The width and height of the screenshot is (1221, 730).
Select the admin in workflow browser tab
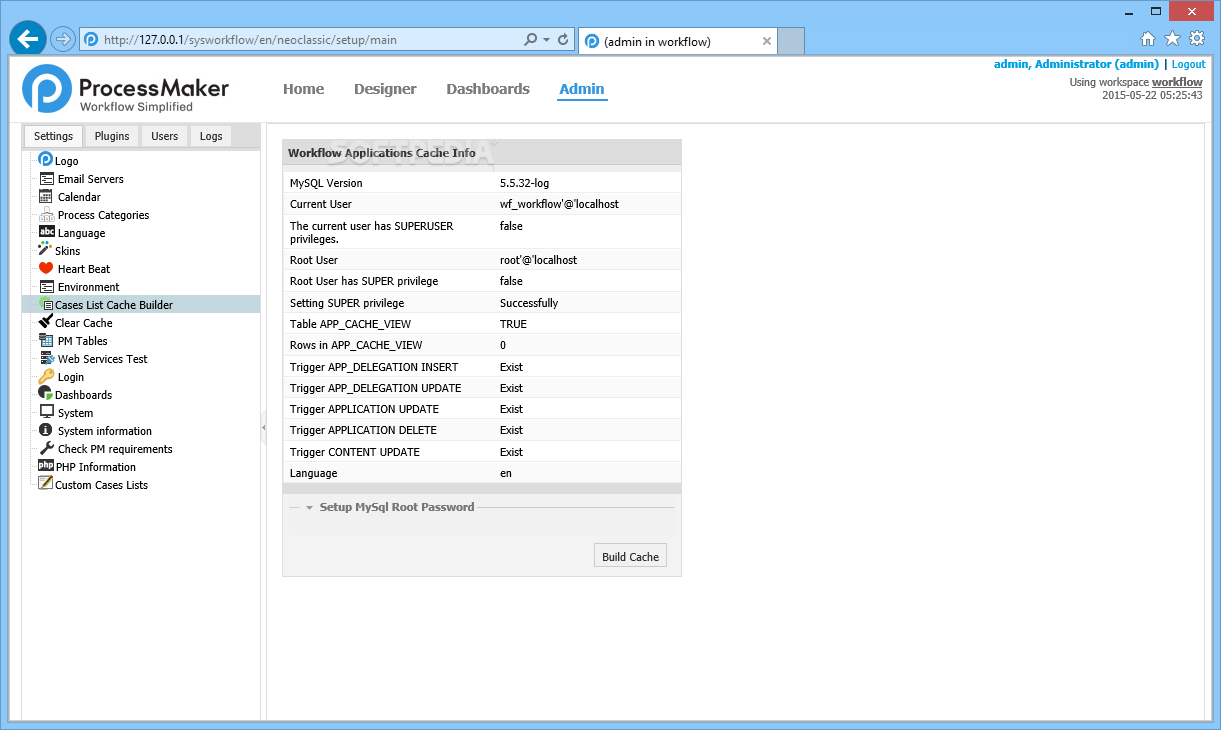677,41
